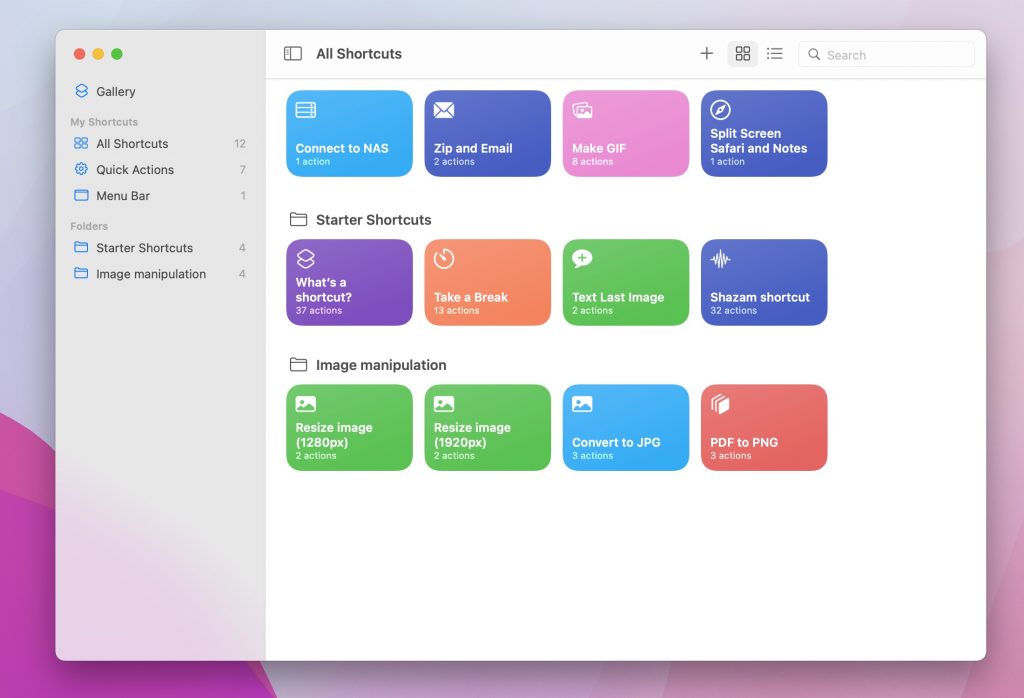This screenshot has width=1024, height=698.
Task: Open Starter Shortcuts folder in sidebar
Action: [144, 248]
